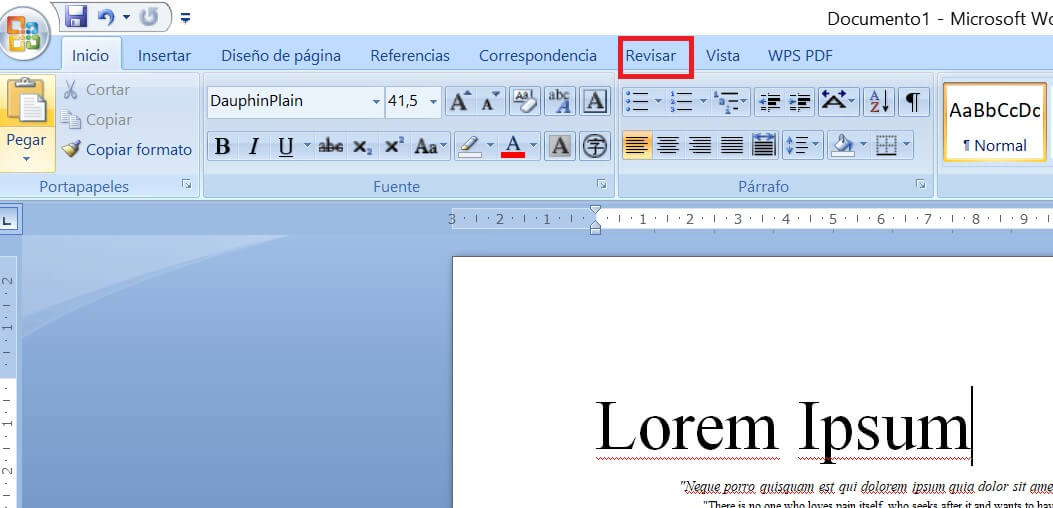Toggle italic formatting
This screenshot has height=508, width=1053.
253,146
